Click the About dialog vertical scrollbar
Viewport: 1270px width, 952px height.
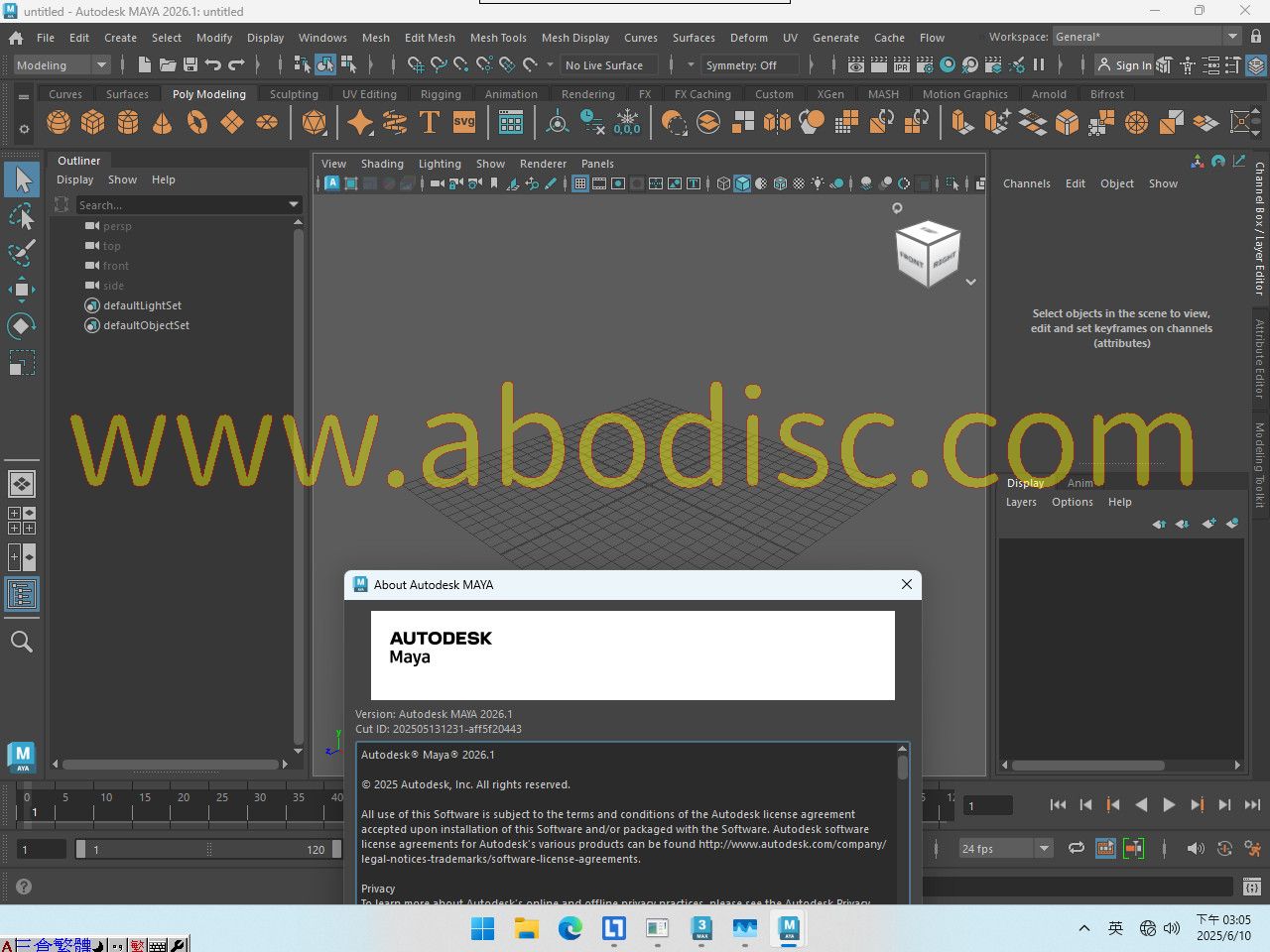pos(902,823)
